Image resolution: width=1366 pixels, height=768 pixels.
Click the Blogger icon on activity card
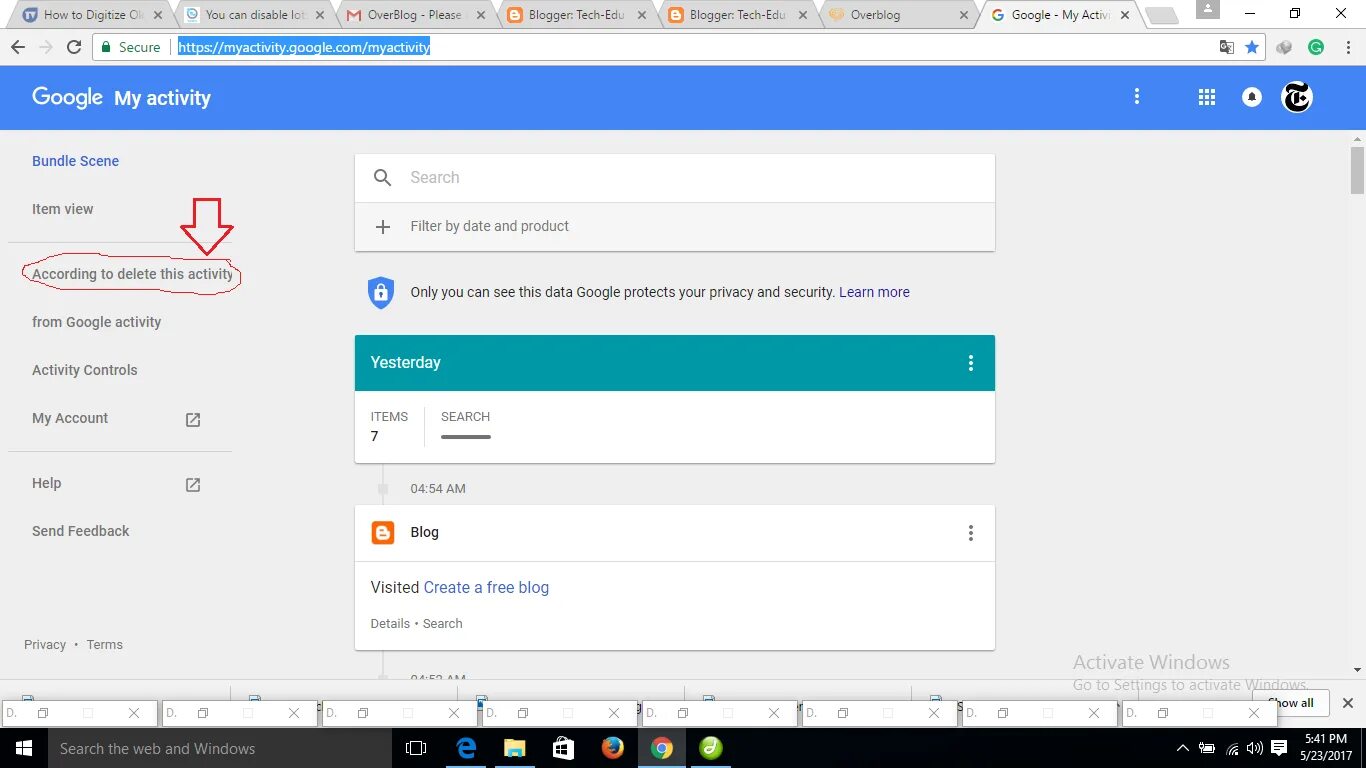tap(383, 533)
